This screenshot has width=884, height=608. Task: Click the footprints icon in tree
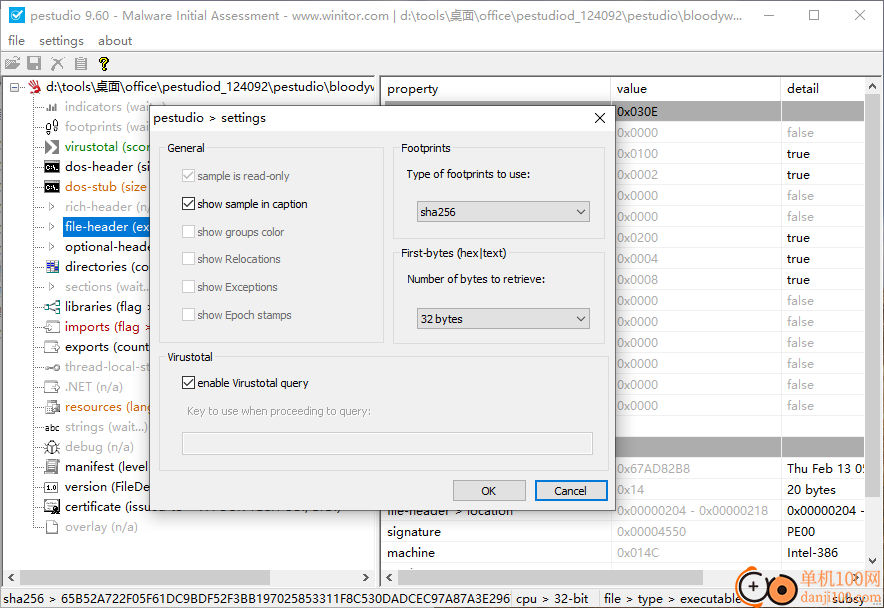51,127
